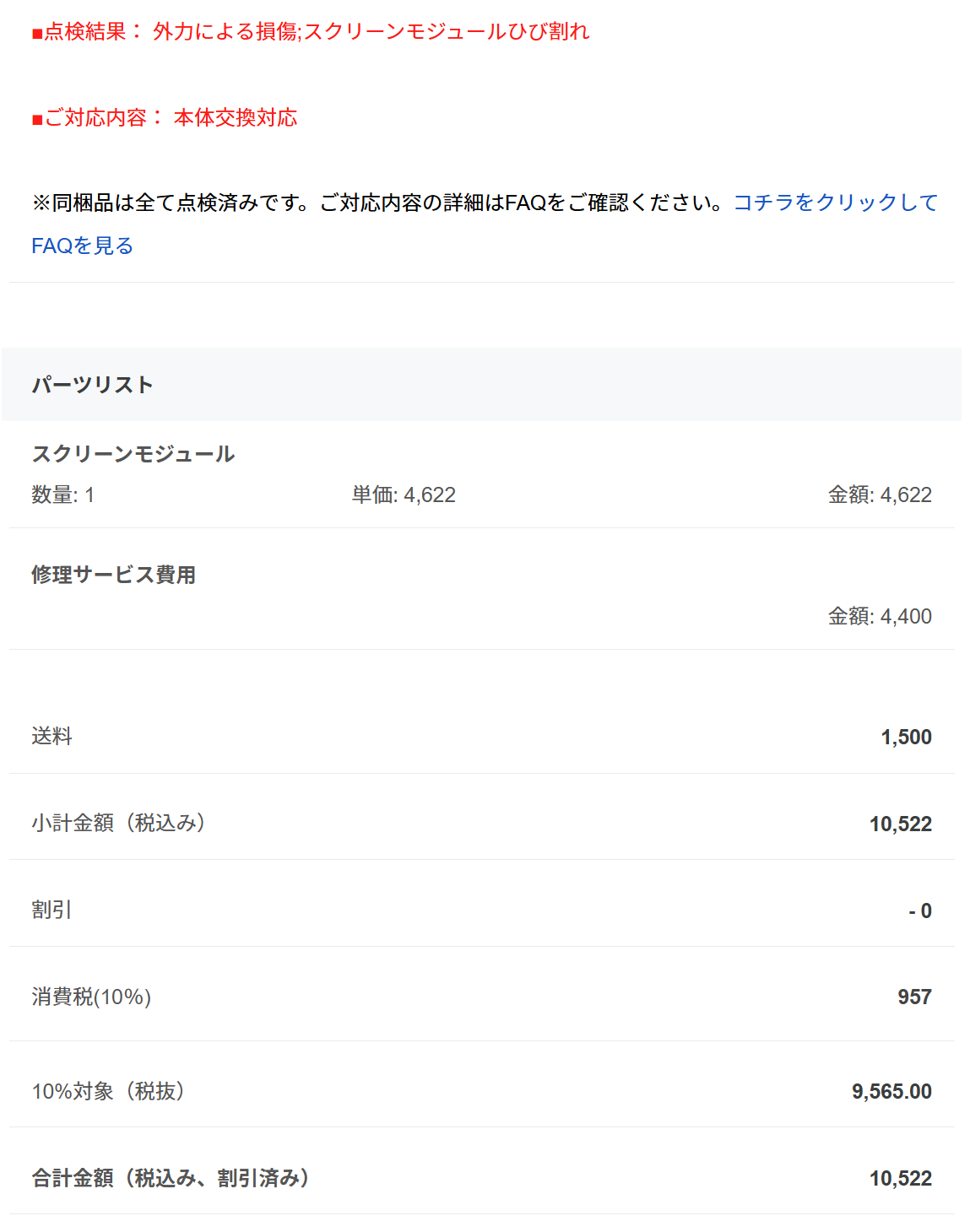Click the スクリーンモジュール part name
The image size is (970, 1232).
(133, 454)
